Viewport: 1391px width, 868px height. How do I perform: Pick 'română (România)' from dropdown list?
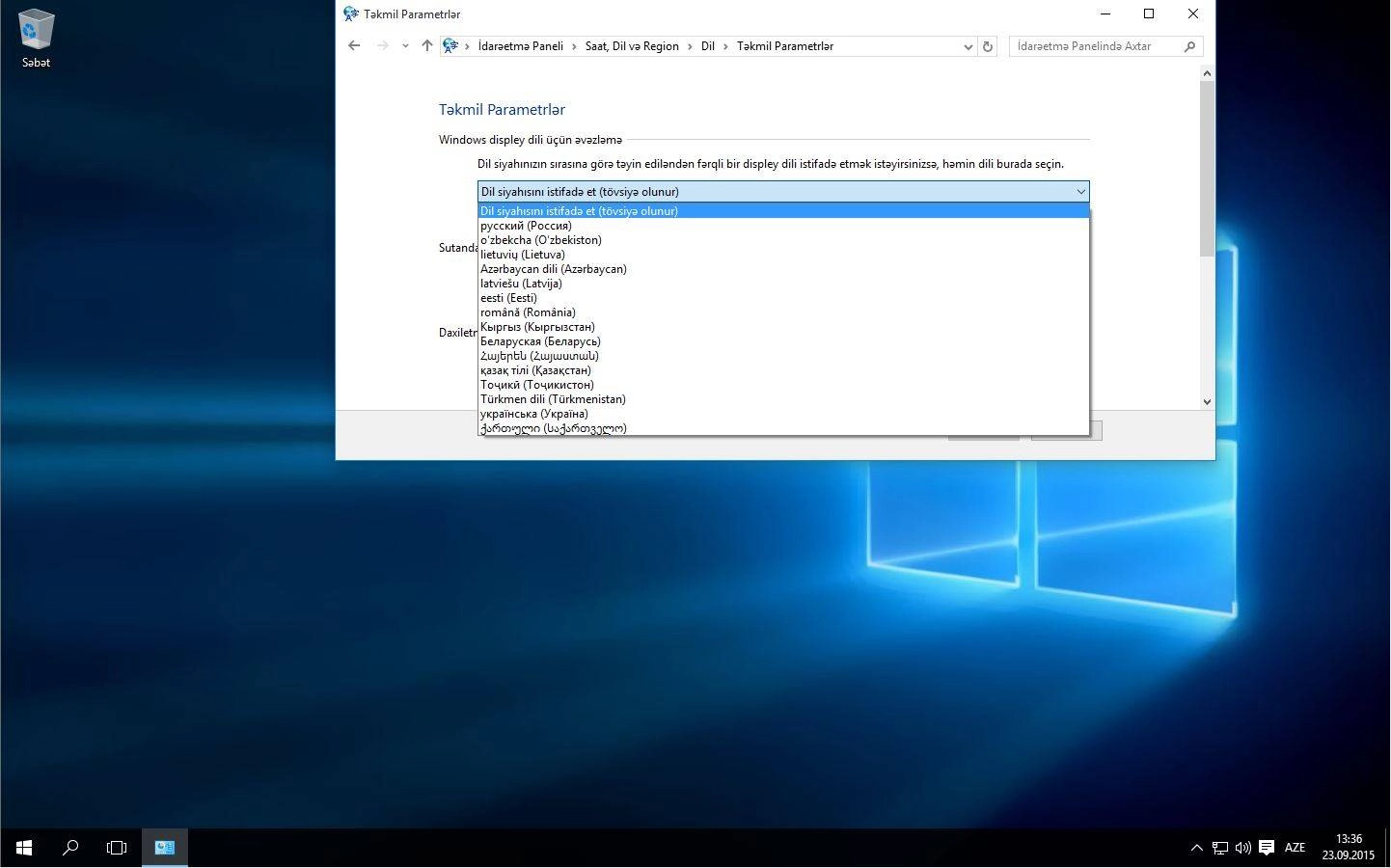click(x=783, y=312)
